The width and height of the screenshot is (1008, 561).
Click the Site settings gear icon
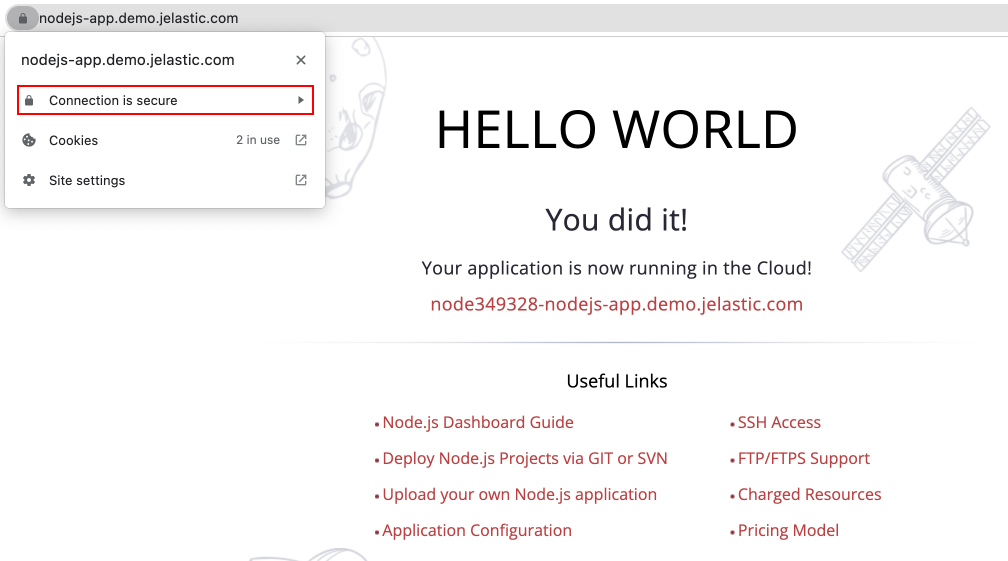[x=29, y=181]
